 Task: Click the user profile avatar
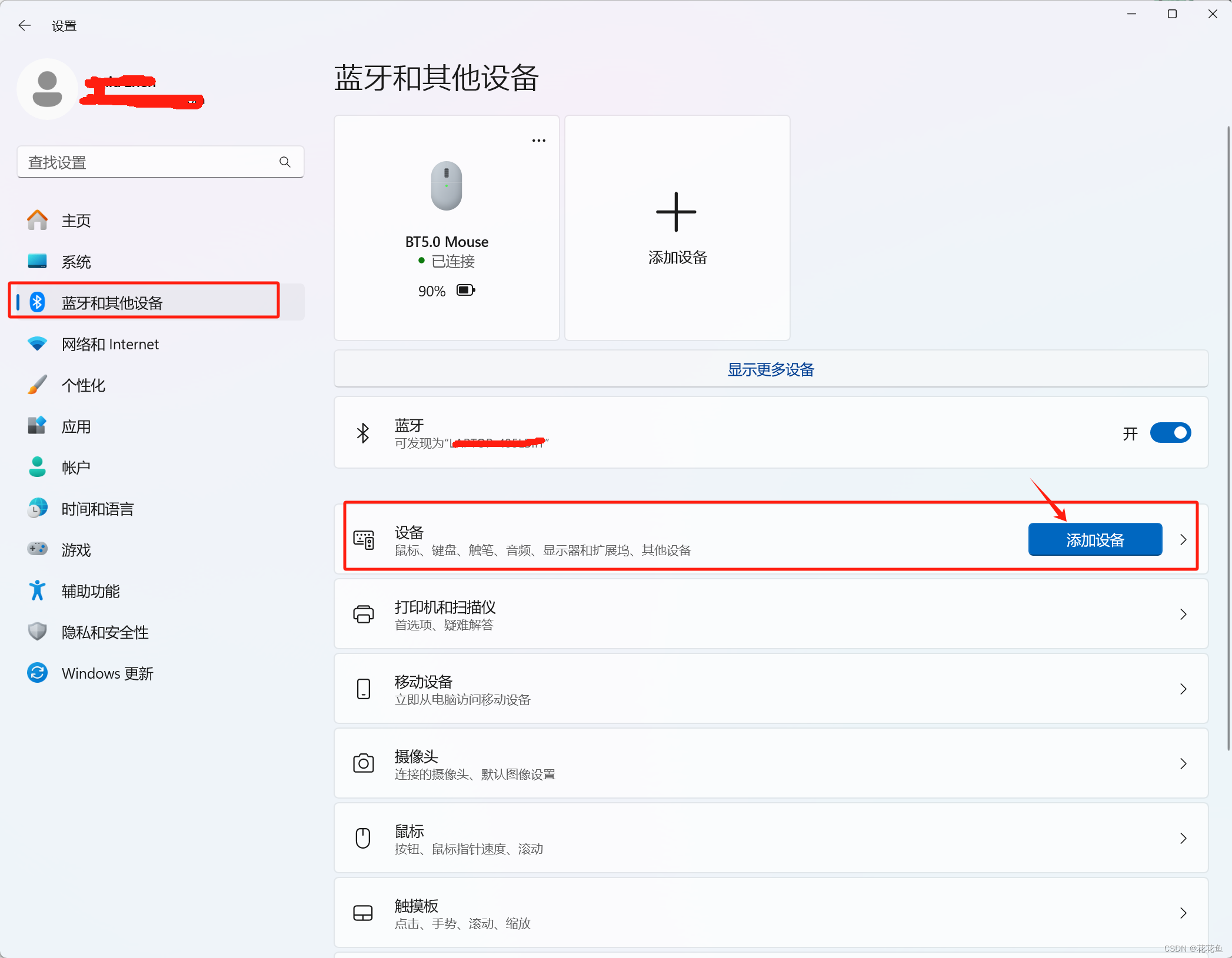point(47,89)
